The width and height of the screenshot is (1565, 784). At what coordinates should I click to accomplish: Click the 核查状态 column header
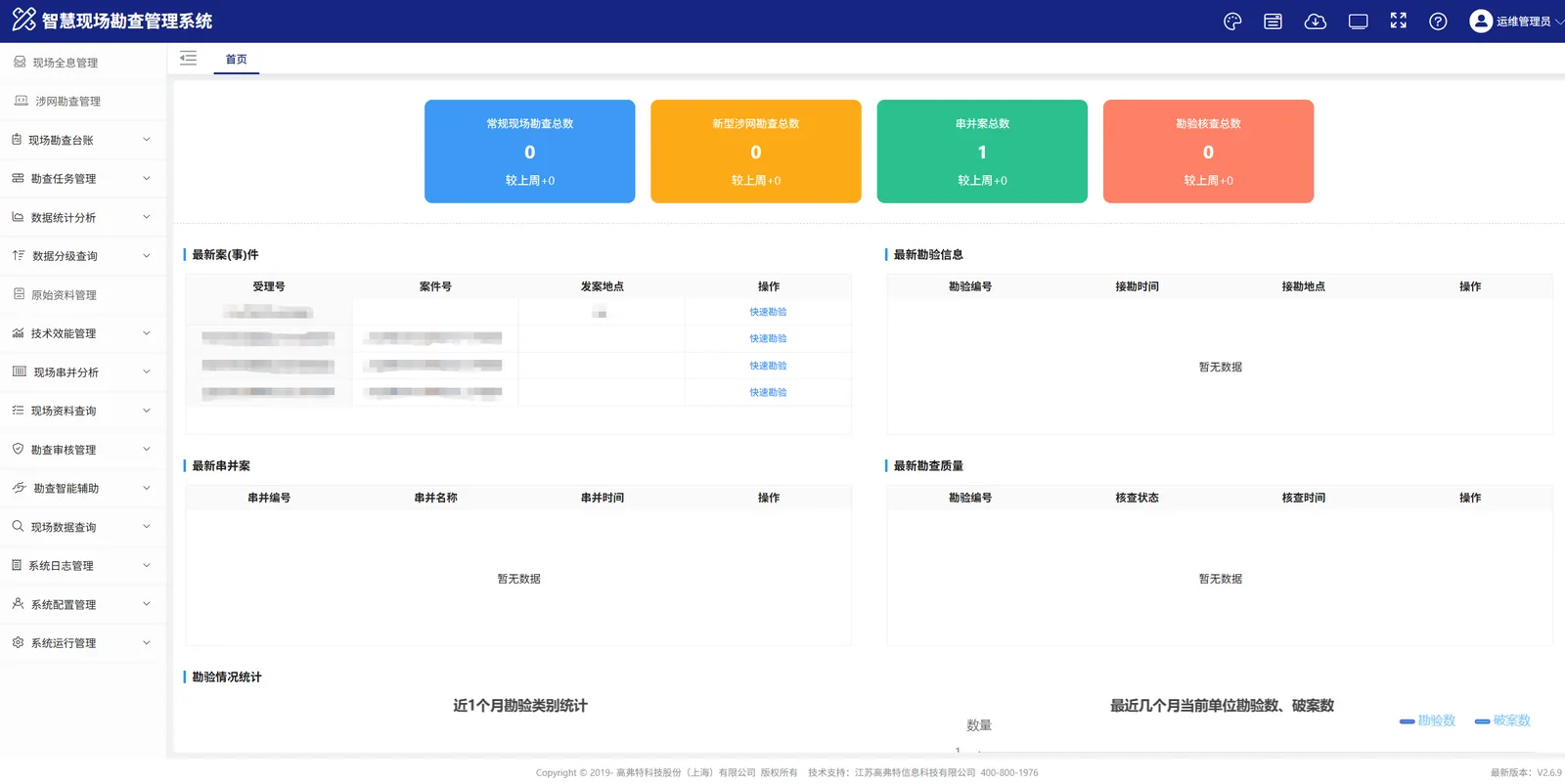point(1137,498)
